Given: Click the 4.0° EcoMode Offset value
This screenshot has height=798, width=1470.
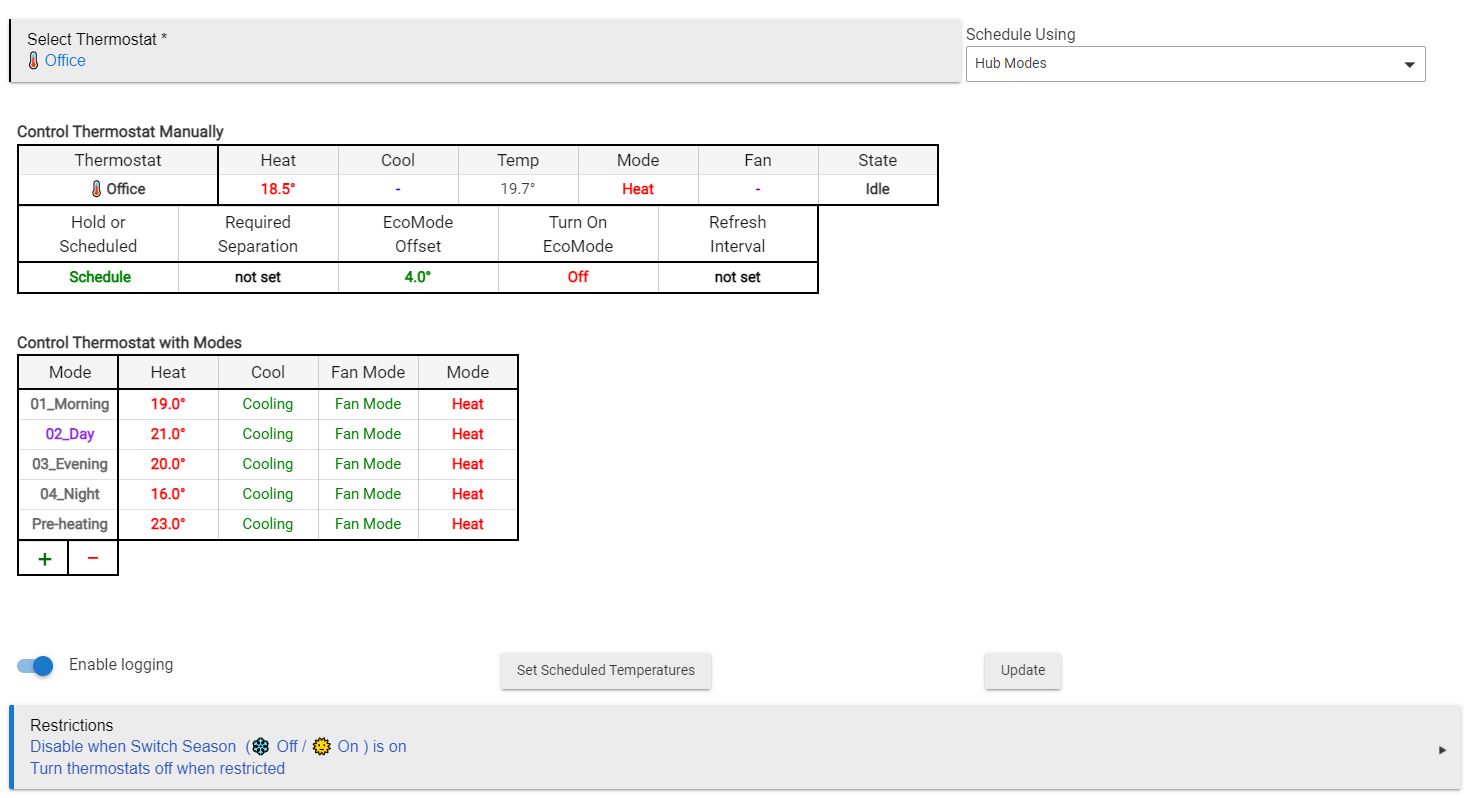Looking at the screenshot, I should click(417, 277).
